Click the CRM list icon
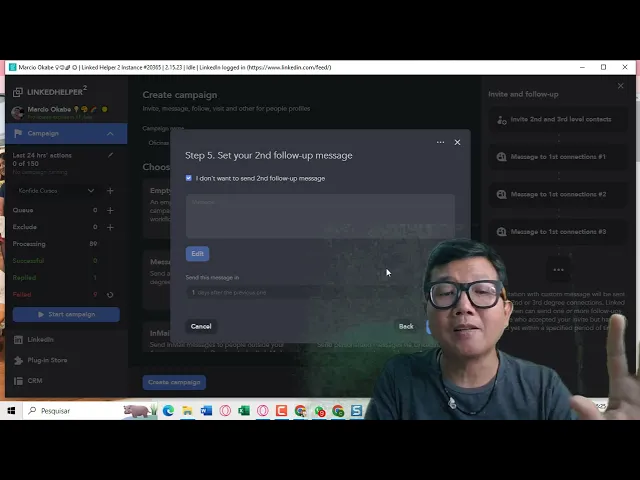 click(x=18, y=381)
